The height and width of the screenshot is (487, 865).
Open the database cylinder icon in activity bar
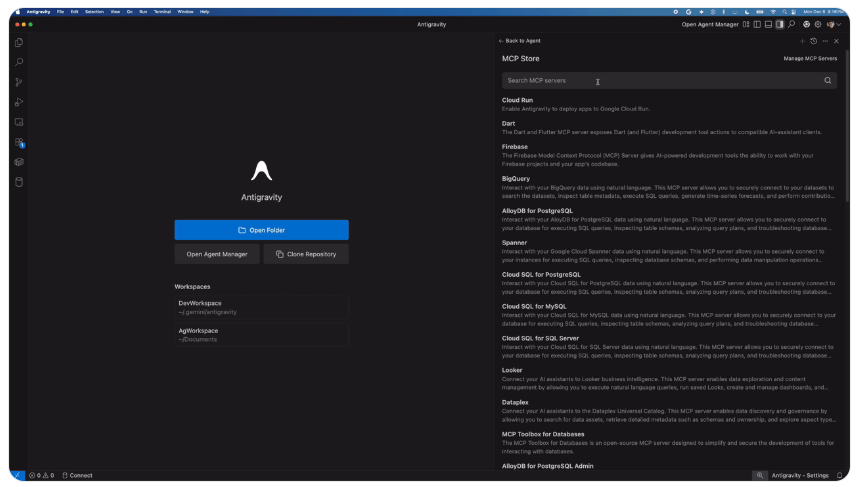coord(19,182)
